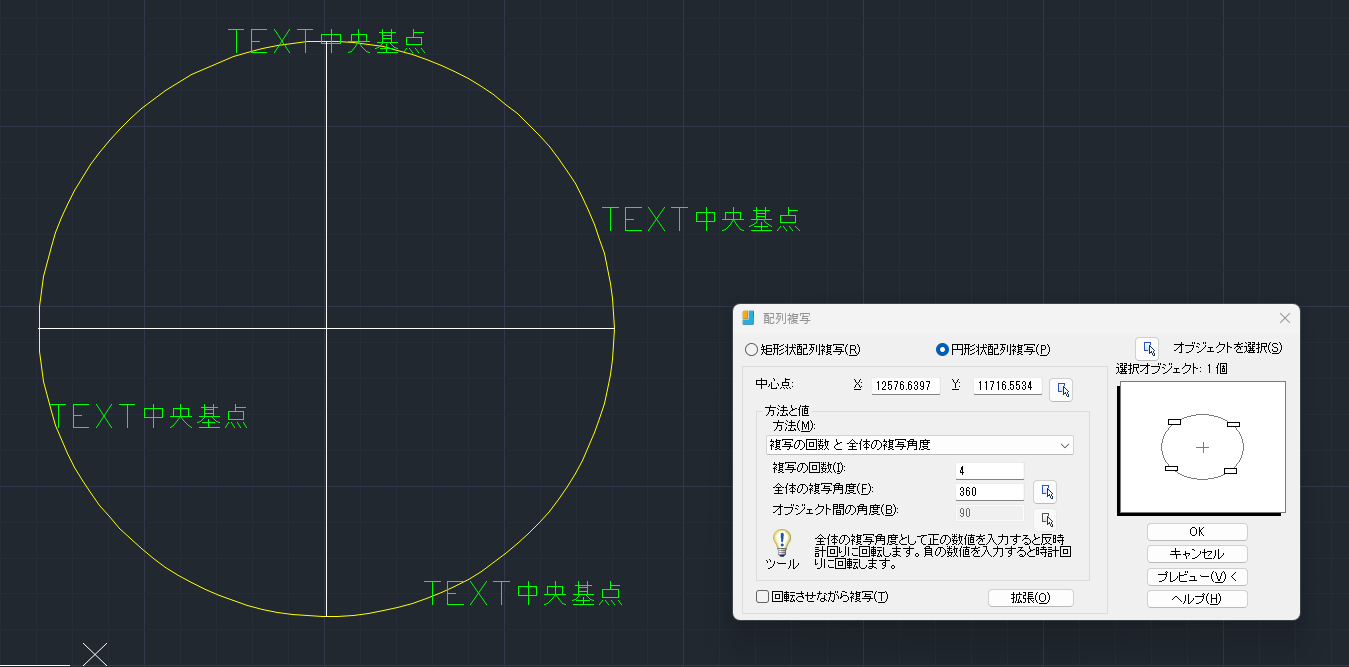The image size is (1349, 667).
Task: Click the オブジェクトを選択 pick icon
Action: tap(1148, 347)
